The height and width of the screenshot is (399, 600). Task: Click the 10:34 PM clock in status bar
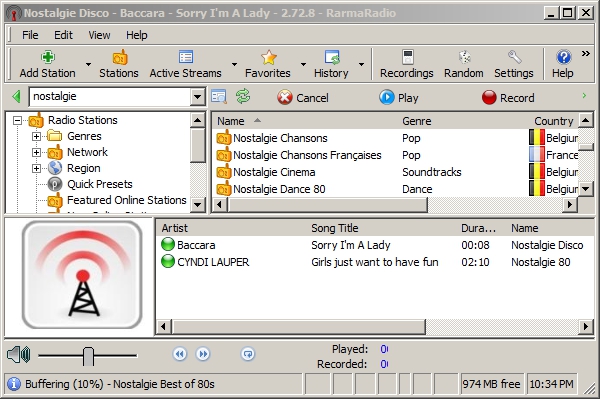coord(551,384)
